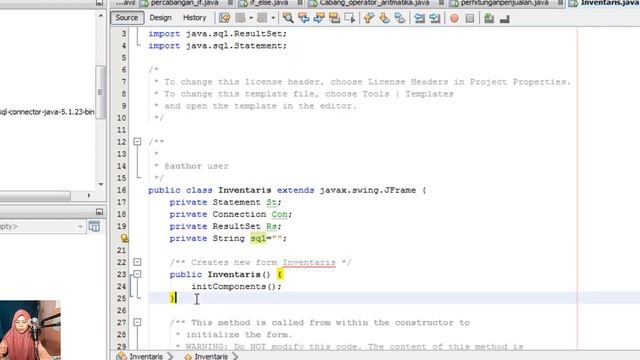Open perhitunganpenjualan.java editor tab

pos(504,3)
